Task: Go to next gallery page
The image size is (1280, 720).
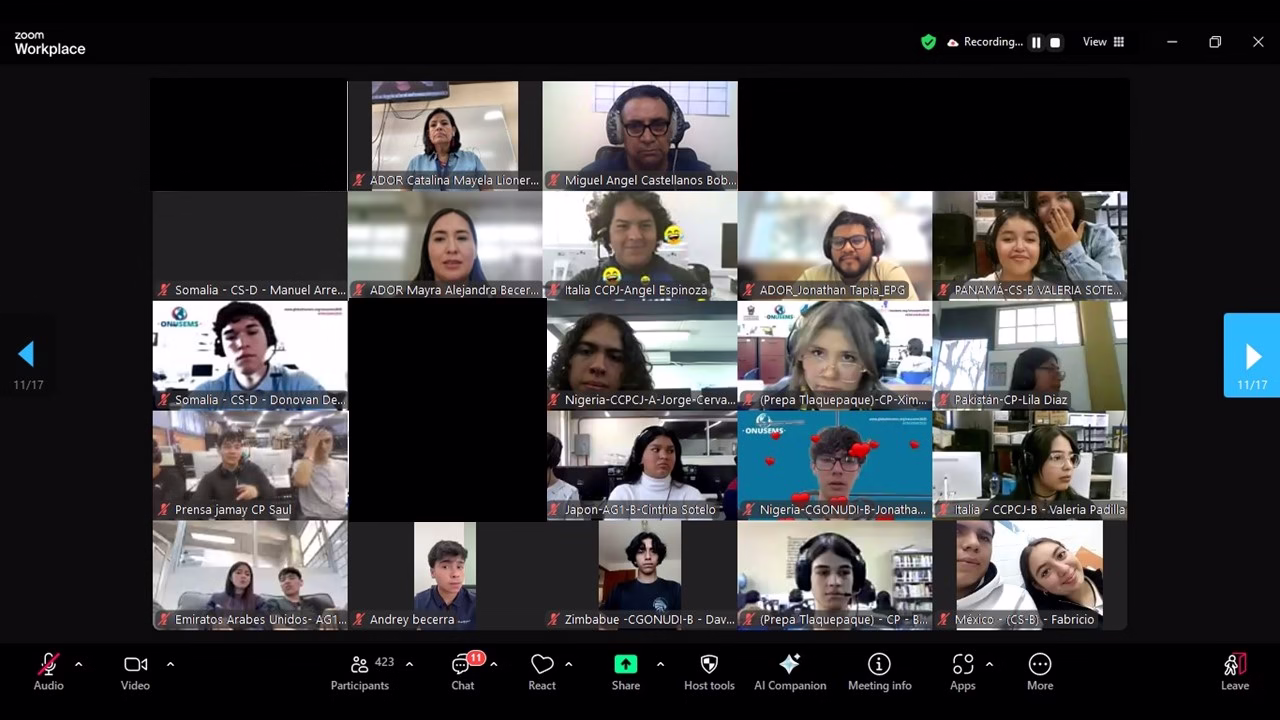Action: click(1252, 356)
